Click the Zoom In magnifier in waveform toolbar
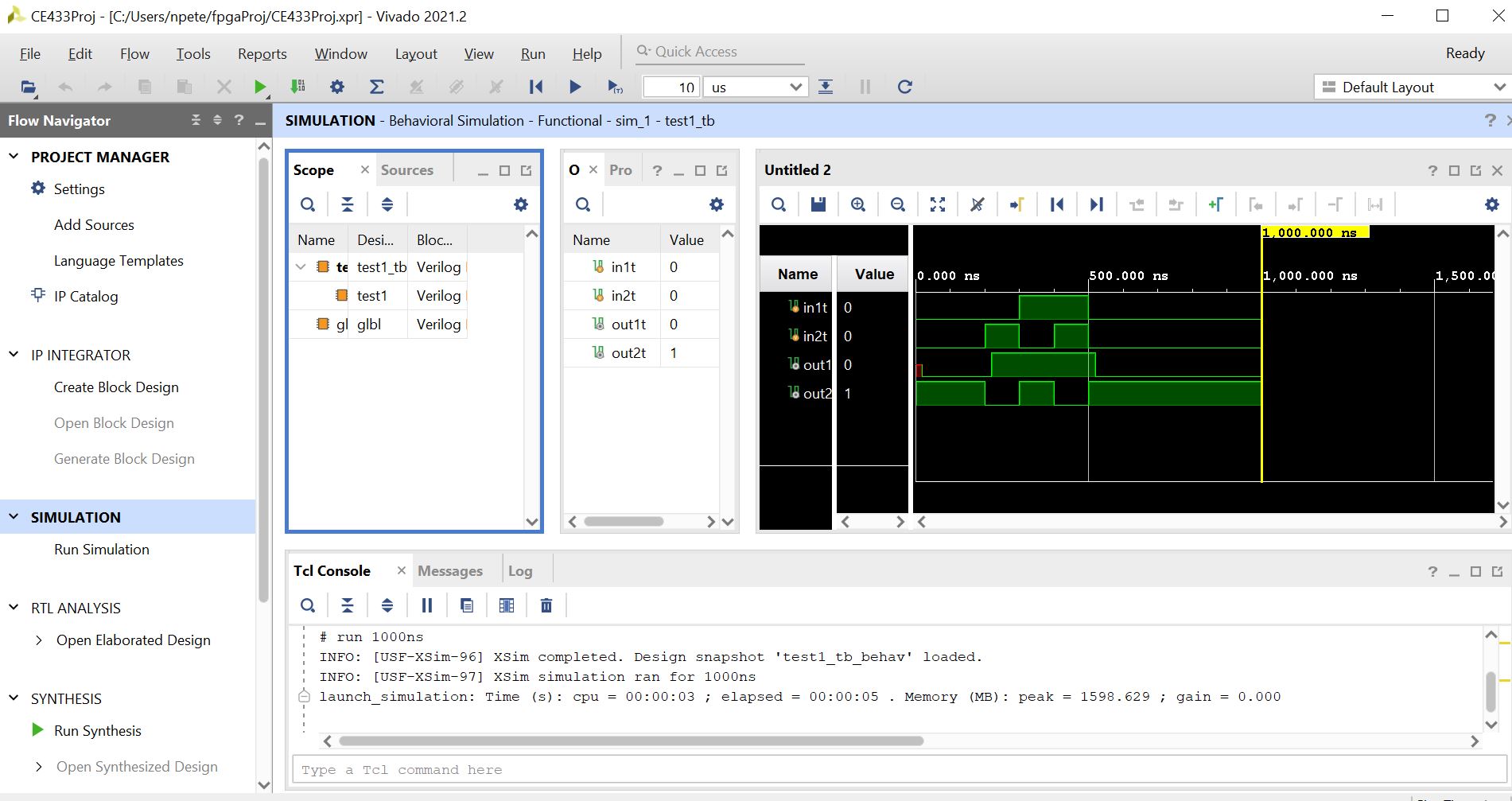 858,204
